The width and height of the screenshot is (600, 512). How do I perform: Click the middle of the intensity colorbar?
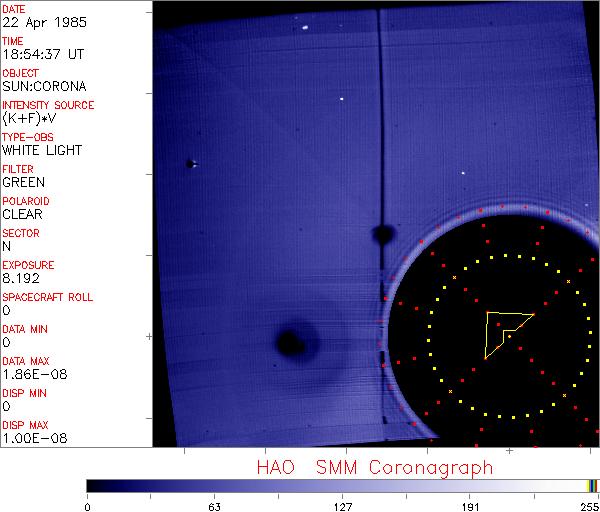point(342,485)
